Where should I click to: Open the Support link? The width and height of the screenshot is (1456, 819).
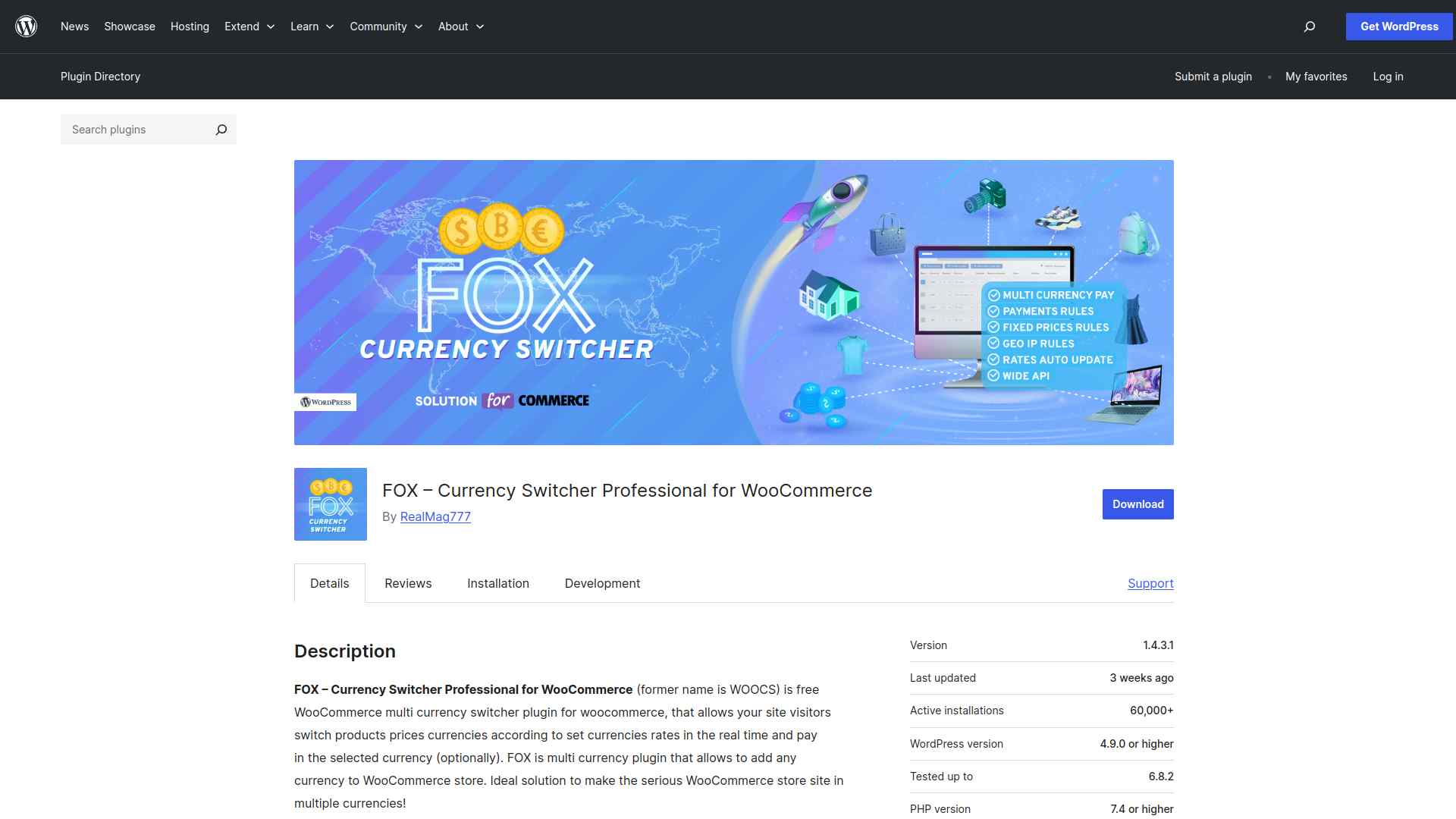tap(1150, 583)
